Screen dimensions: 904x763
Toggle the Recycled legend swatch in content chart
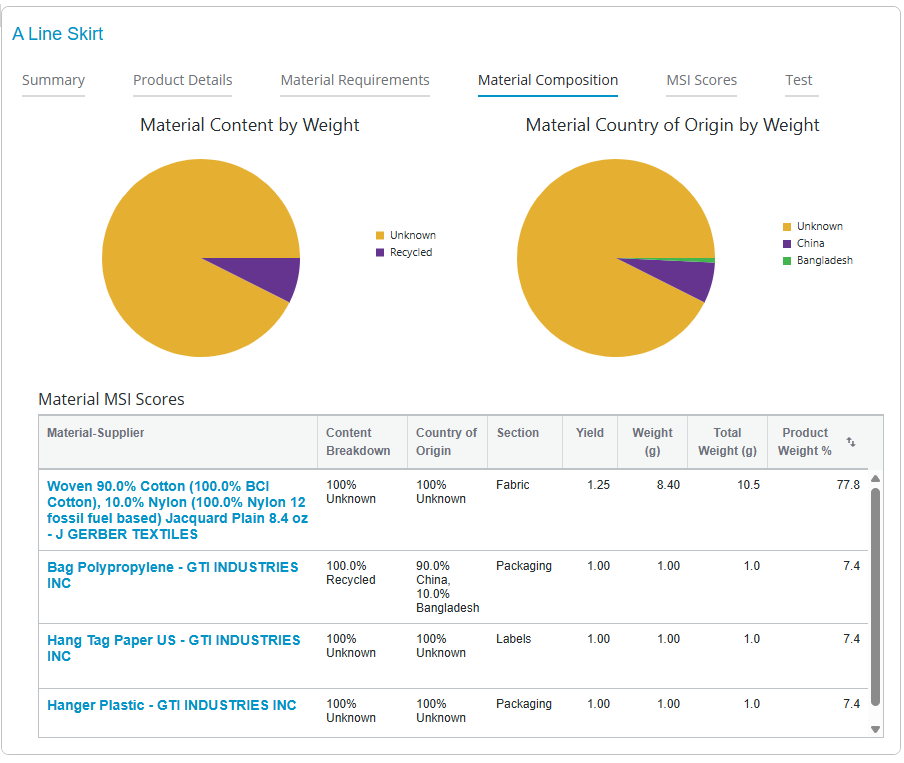click(x=380, y=253)
